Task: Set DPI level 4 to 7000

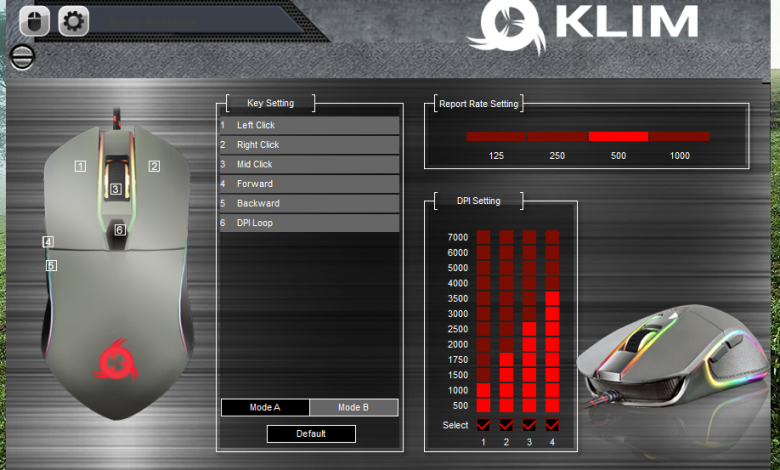Action: click(552, 237)
